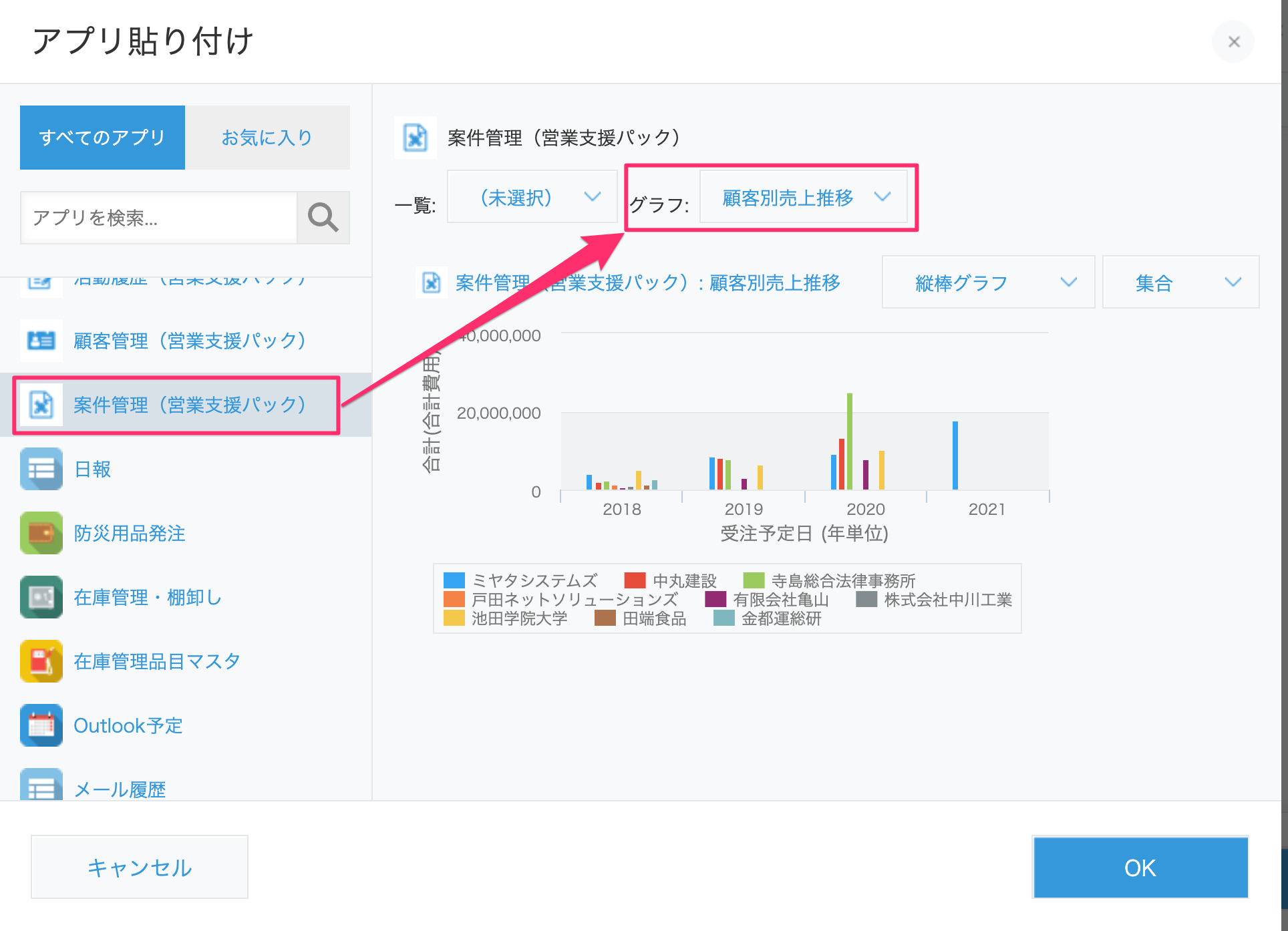Click the Outlook予定 calendar icon

coord(41,725)
